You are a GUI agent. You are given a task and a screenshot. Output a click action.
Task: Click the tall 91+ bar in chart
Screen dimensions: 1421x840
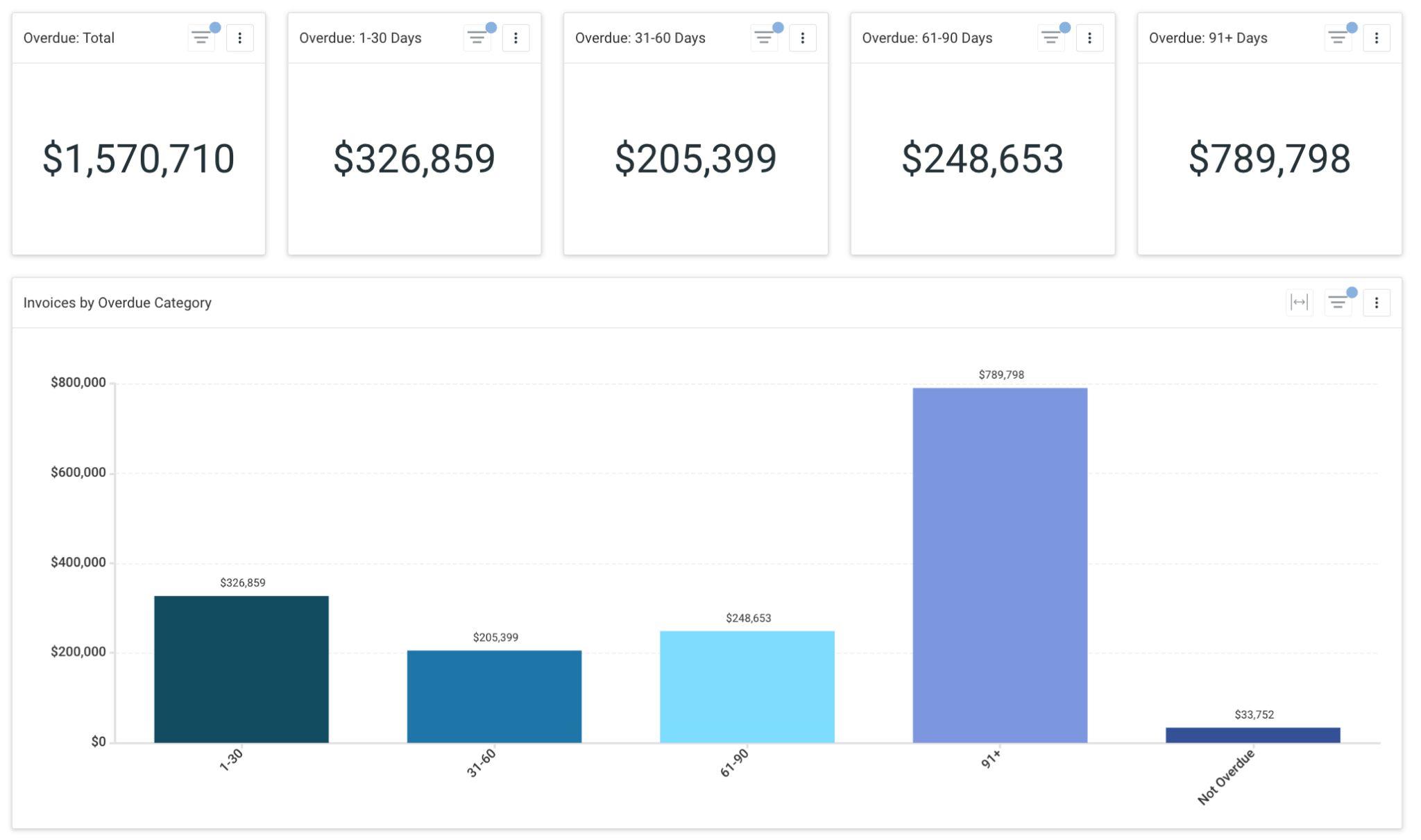[1000, 565]
